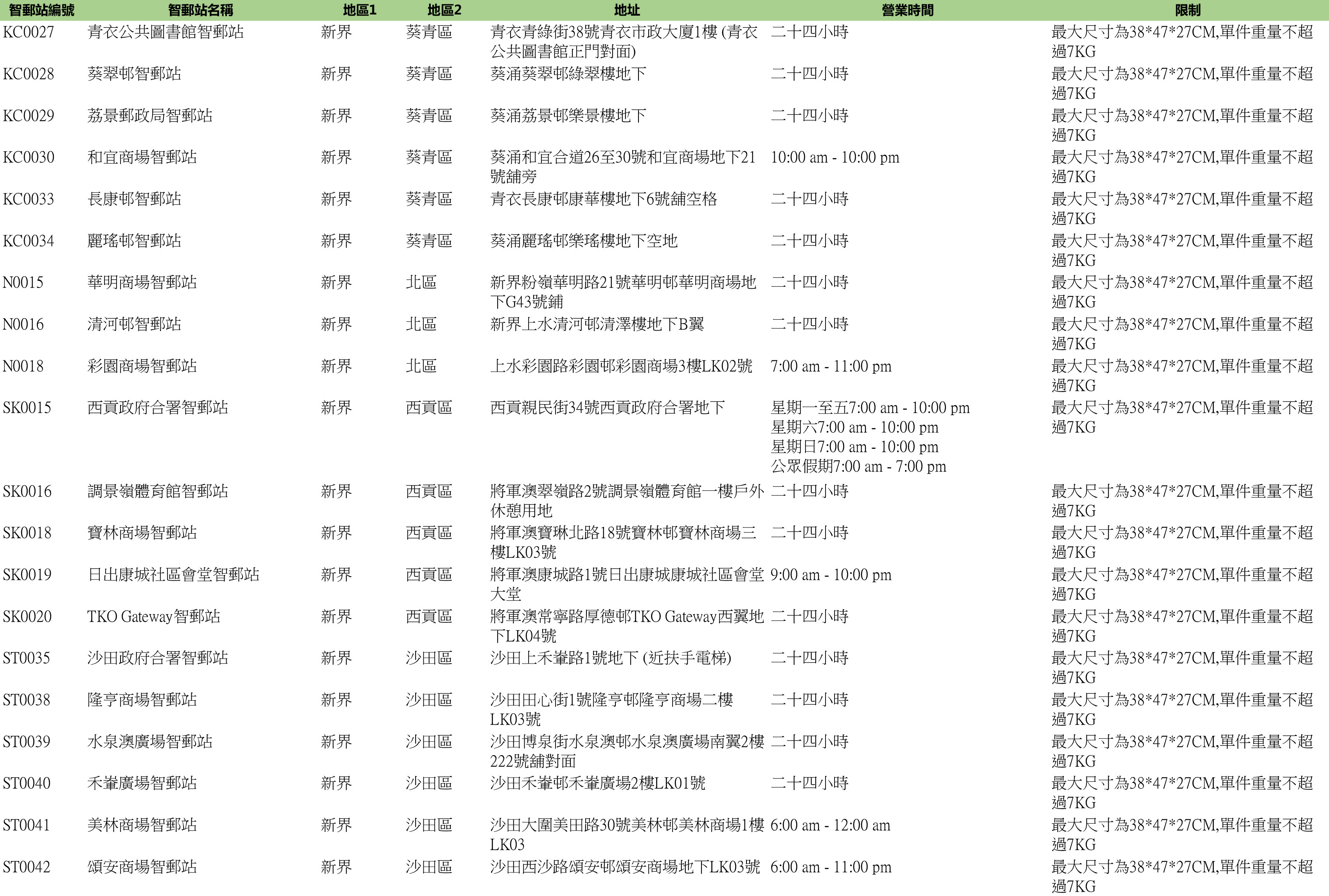Click address 葵涌葵翠邨綠翠樓地下
Image resolution: width=1329 pixels, height=896 pixels.
[x=568, y=74]
